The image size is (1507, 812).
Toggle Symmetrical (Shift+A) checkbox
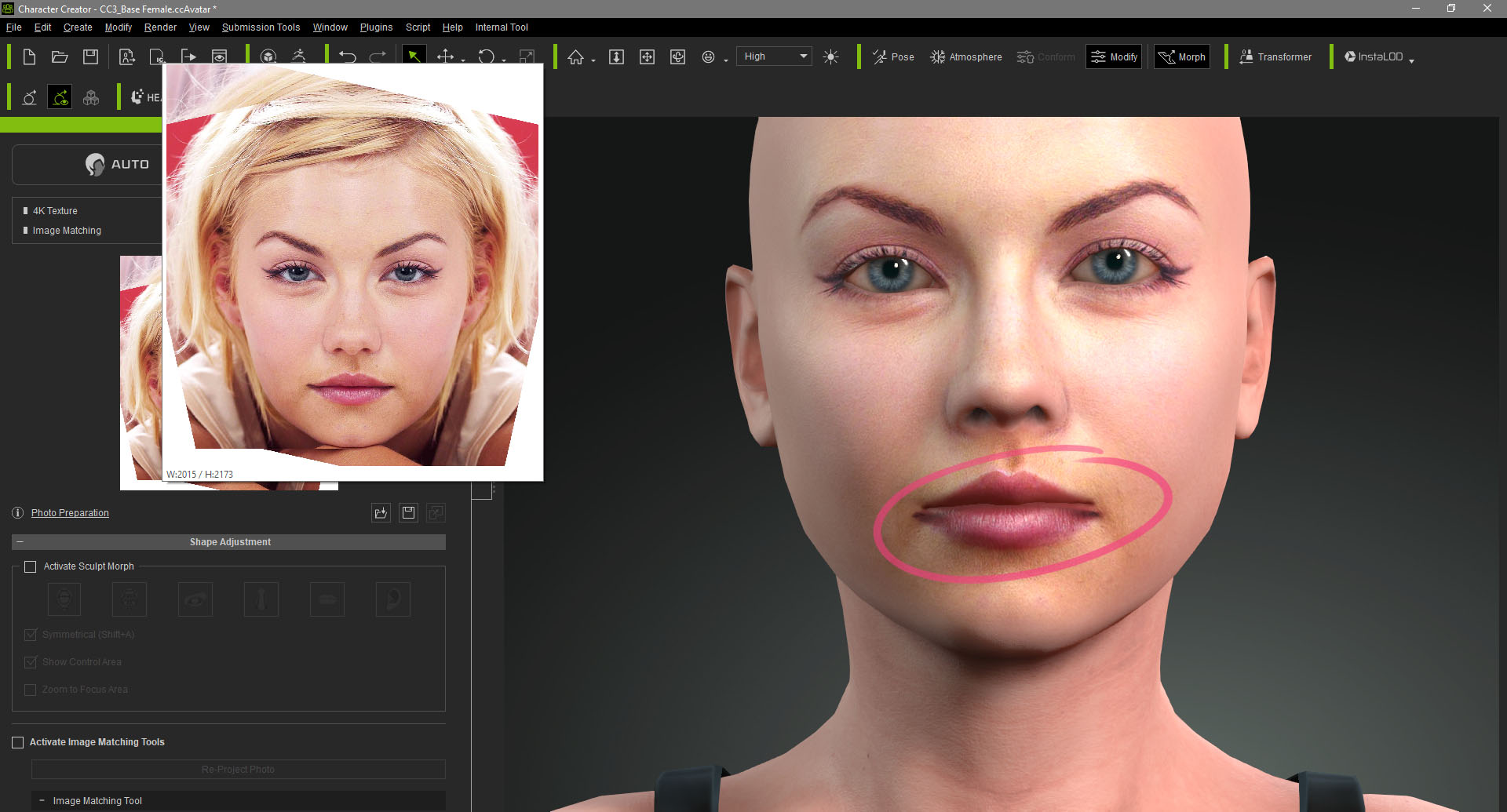click(x=31, y=634)
